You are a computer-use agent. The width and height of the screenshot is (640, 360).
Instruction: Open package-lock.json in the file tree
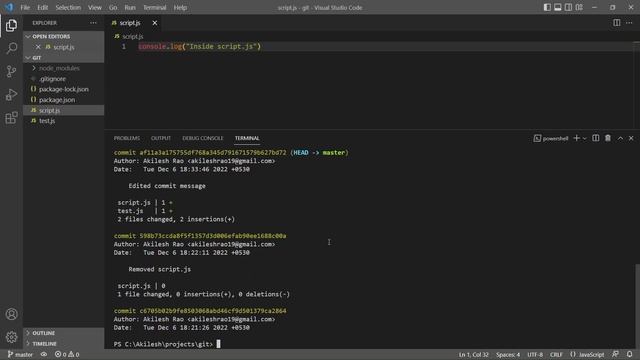click(63, 89)
